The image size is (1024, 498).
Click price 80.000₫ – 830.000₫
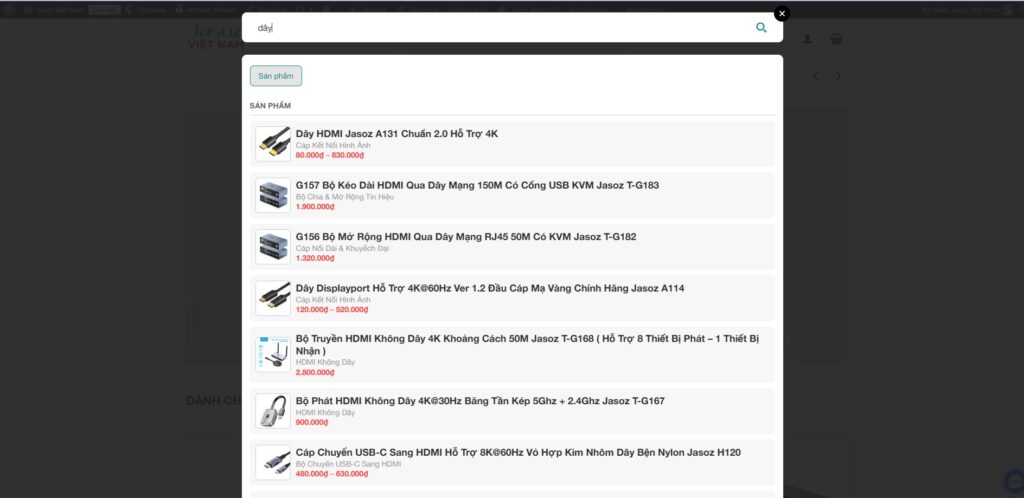330,155
